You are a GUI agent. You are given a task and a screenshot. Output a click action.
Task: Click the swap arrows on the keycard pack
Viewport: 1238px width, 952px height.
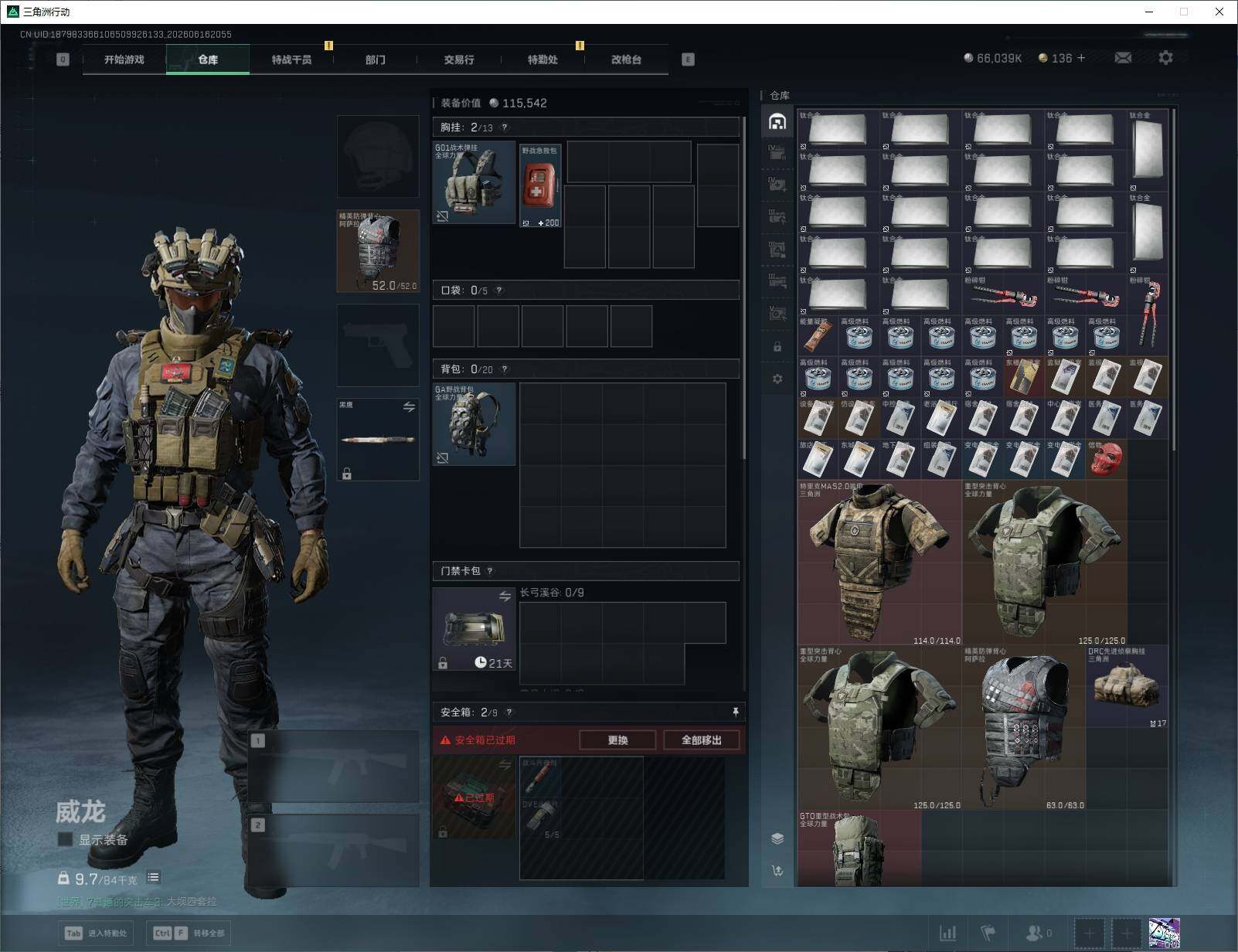505,596
